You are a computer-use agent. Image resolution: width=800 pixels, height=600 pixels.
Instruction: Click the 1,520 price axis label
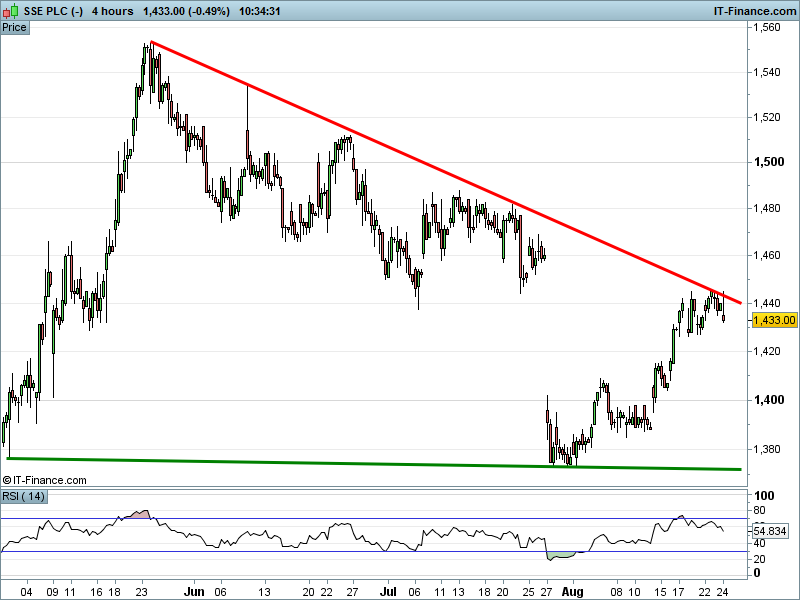coord(767,117)
